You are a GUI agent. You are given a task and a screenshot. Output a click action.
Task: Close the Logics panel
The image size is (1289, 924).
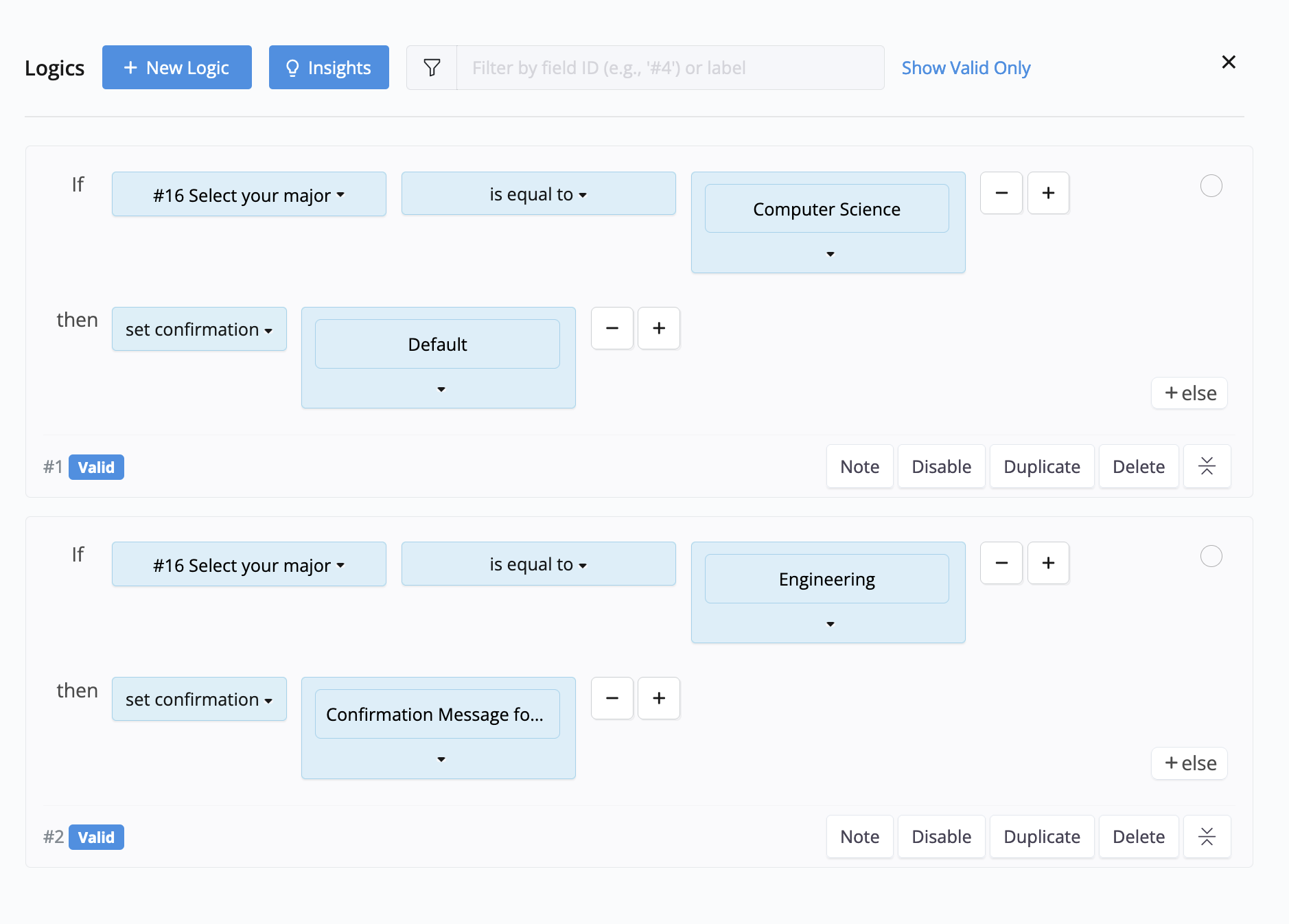[1229, 62]
